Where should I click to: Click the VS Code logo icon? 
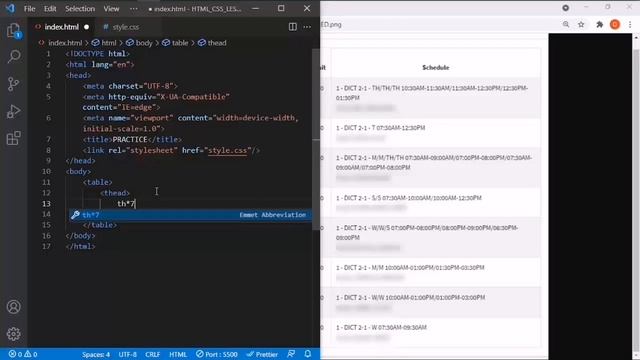click(x=10, y=8)
